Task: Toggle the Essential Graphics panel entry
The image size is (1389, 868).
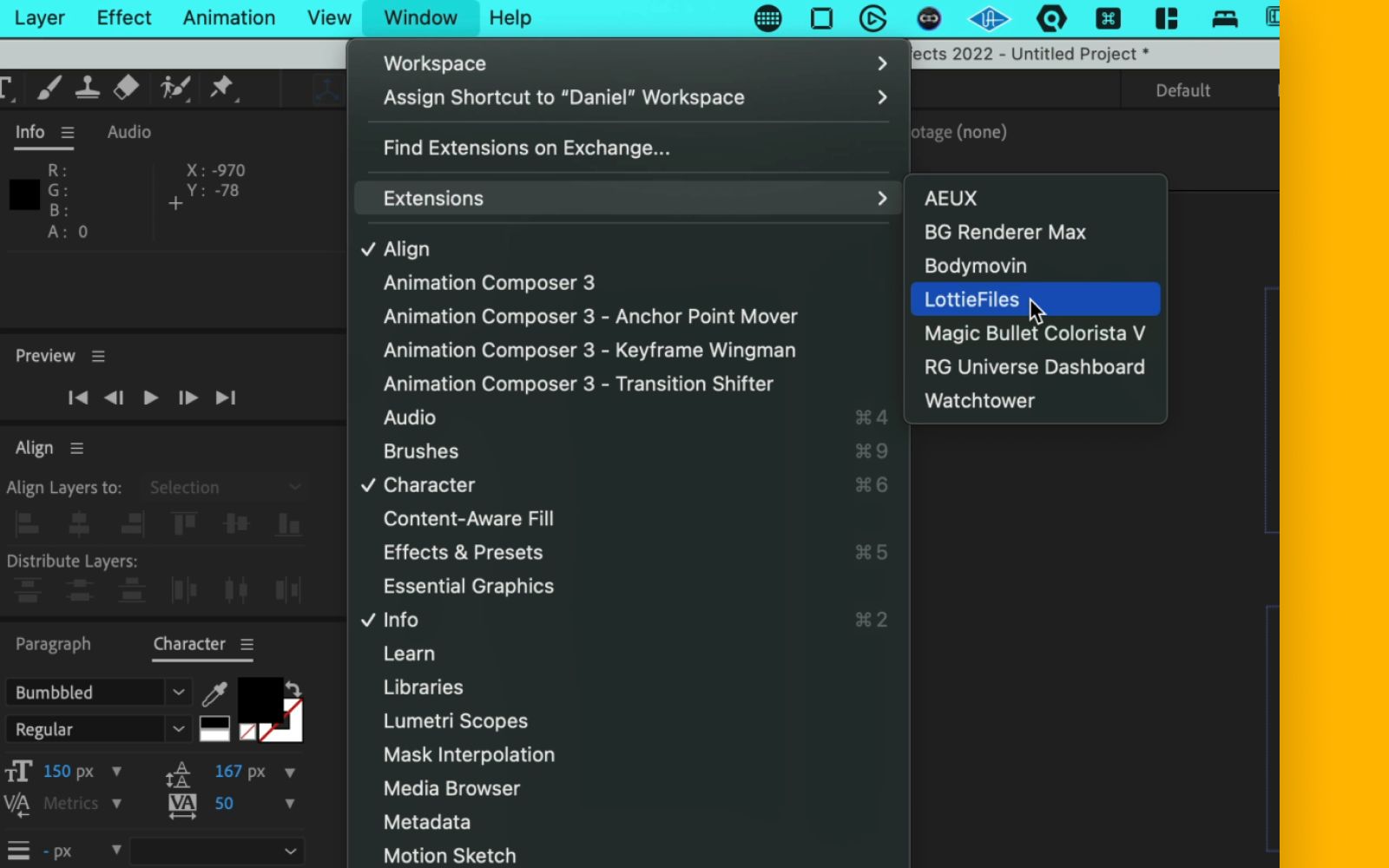Action: click(x=627, y=586)
